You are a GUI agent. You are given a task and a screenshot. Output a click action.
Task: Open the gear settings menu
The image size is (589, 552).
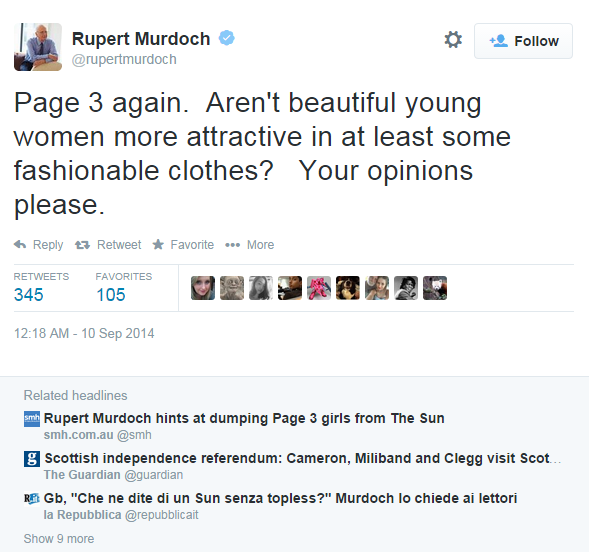click(x=453, y=39)
